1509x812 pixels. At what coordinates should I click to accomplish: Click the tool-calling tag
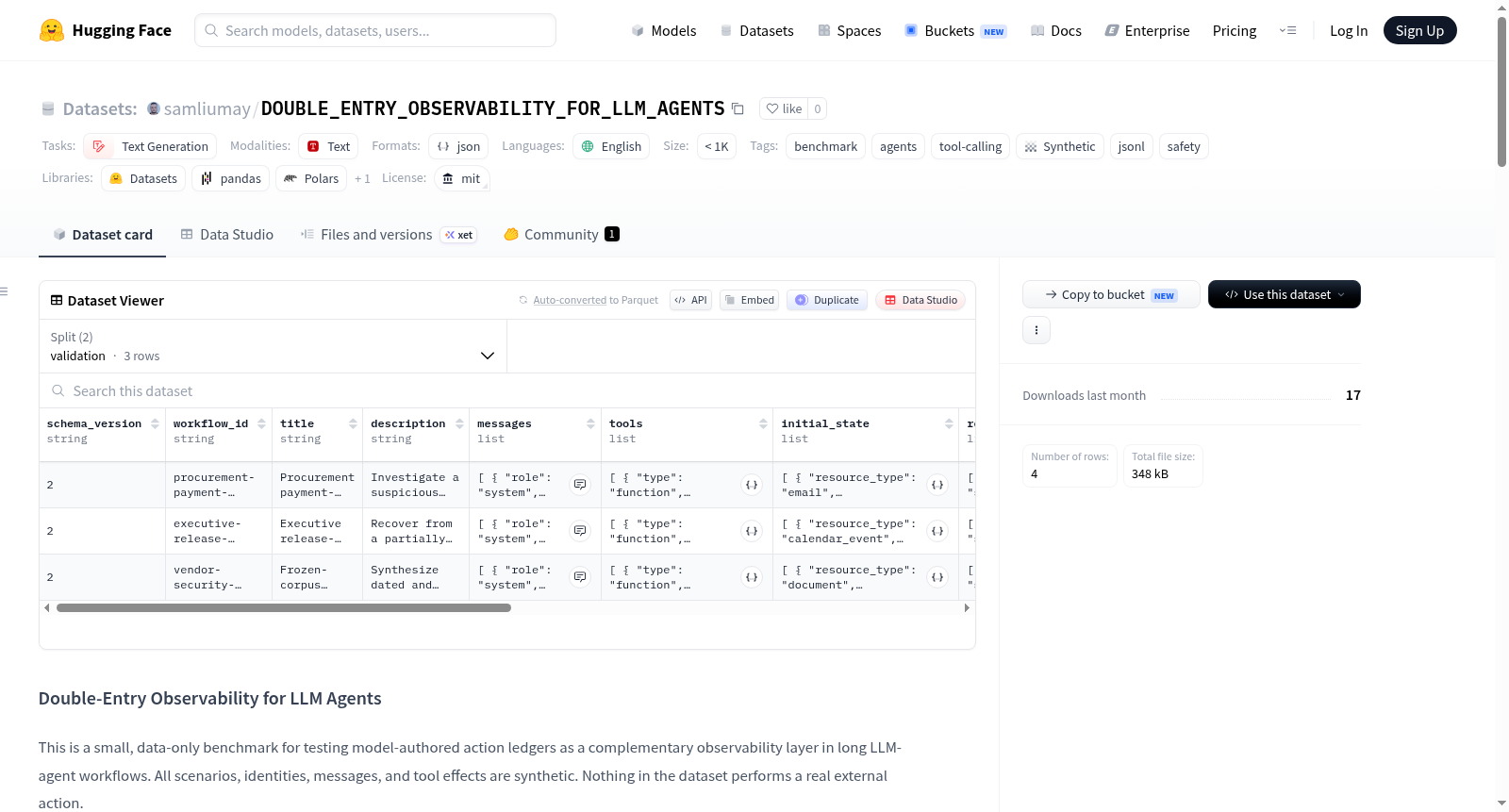click(970, 146)
